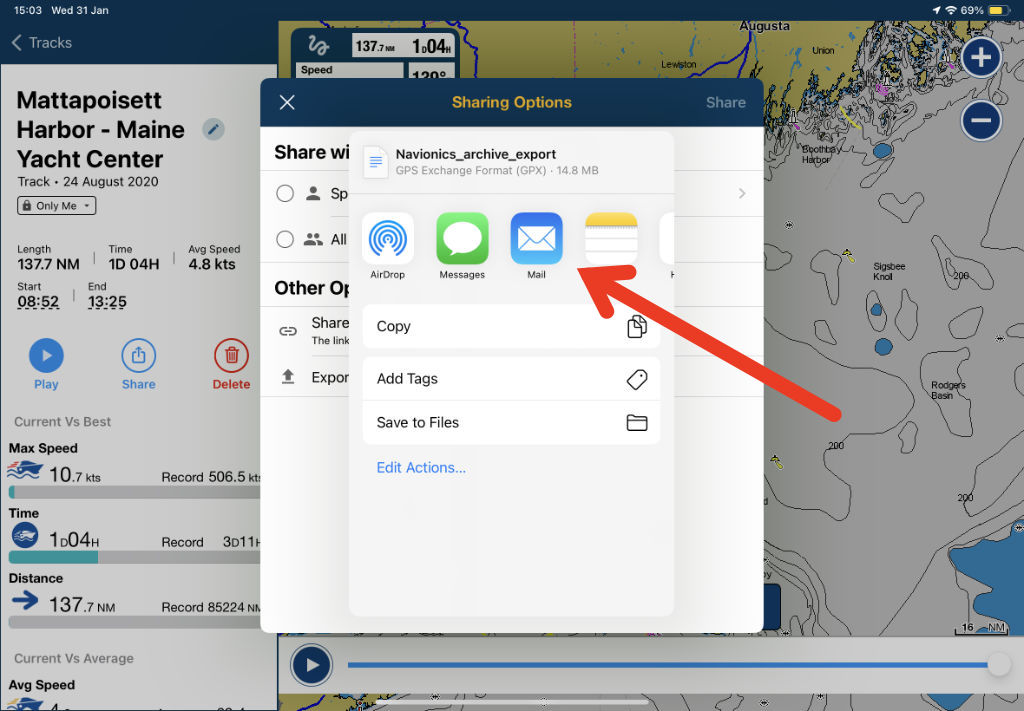This screenshot has height=711, width=1024.
Task: Tap the Time 1D 04H value
Action: click(134, 264)
